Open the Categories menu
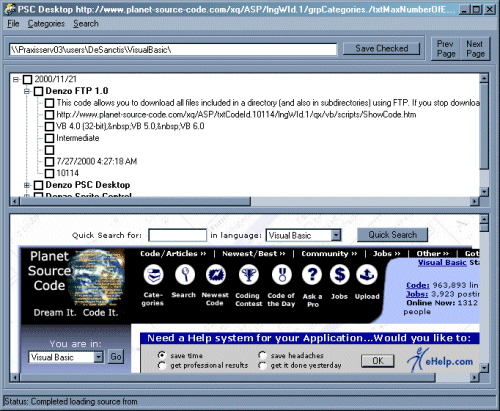 tap(46, 24)
